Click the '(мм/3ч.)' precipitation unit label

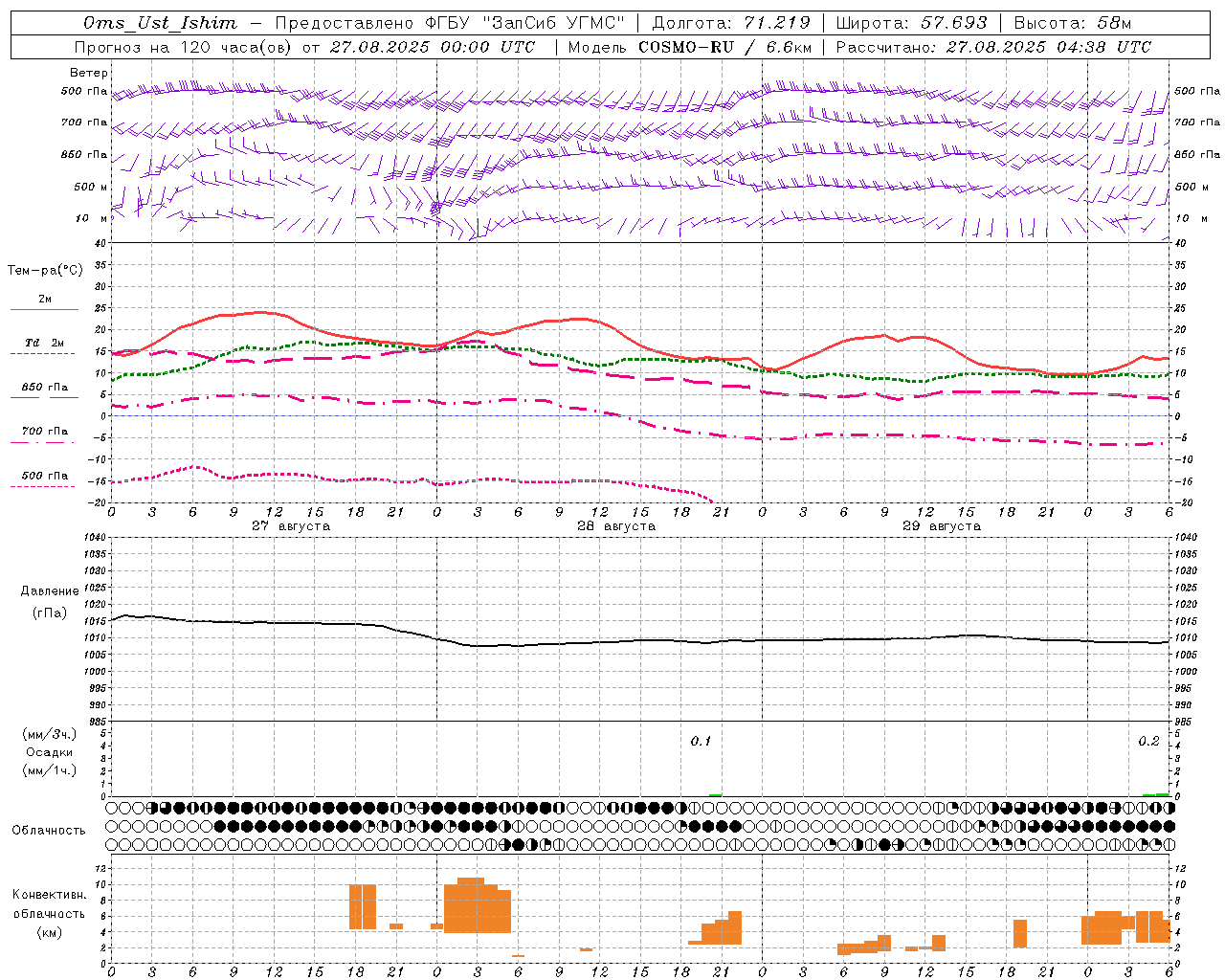click(x=50, y=734)
